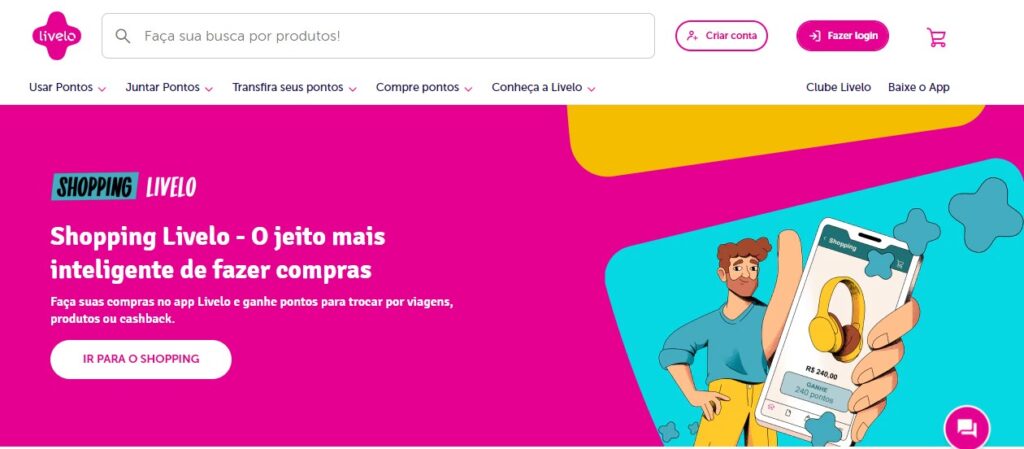Open the Conheça a Livelo menu
This screenshot has height=449, width=1024.
(543, 87)
